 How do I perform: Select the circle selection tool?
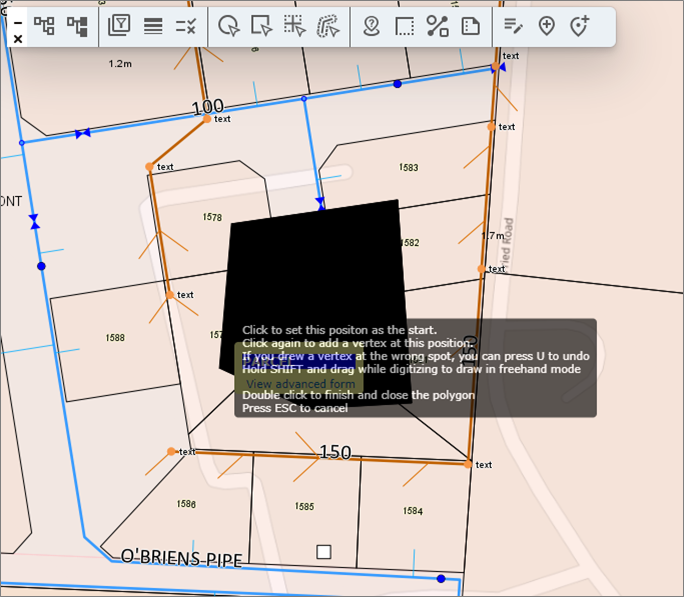pyautogui.click(x=229, y=27)
